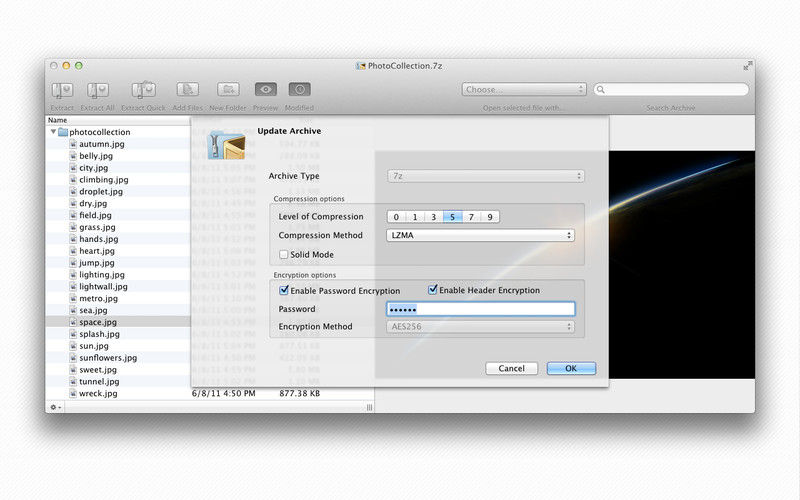Click in the Password field

(x=481, y=309)
